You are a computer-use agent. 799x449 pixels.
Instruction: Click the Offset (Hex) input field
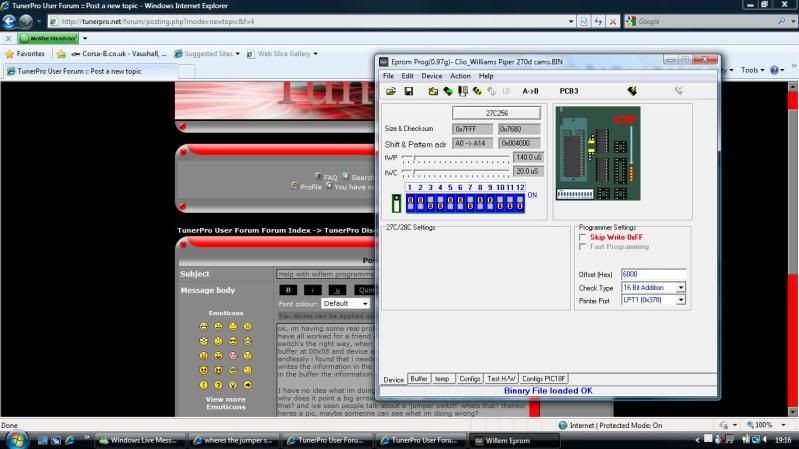(653, 274)
